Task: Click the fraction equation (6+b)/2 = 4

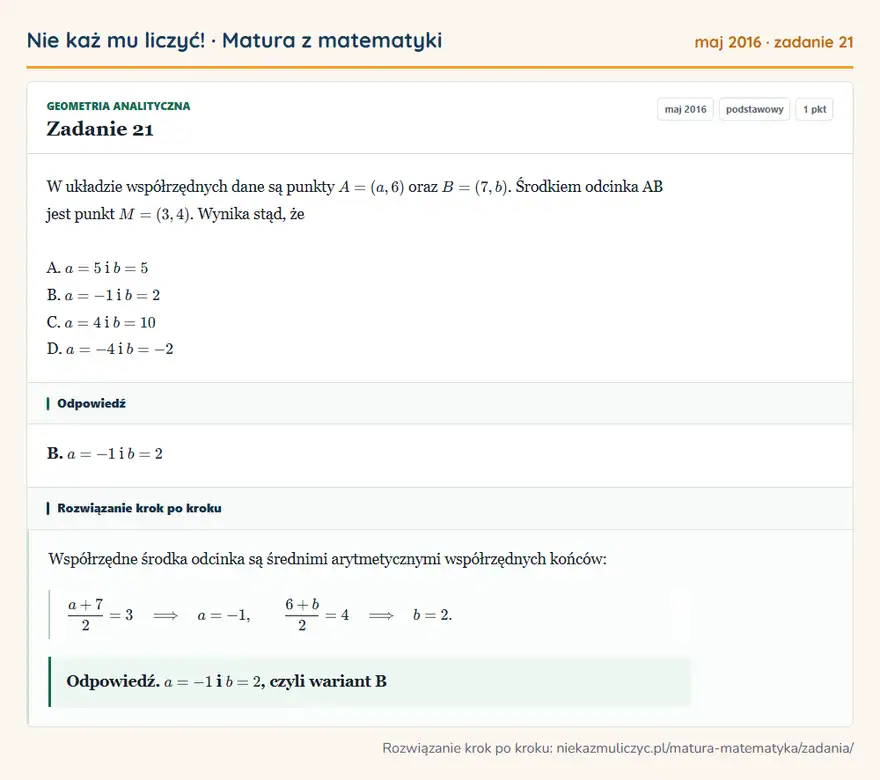Action: coord(317,615)
